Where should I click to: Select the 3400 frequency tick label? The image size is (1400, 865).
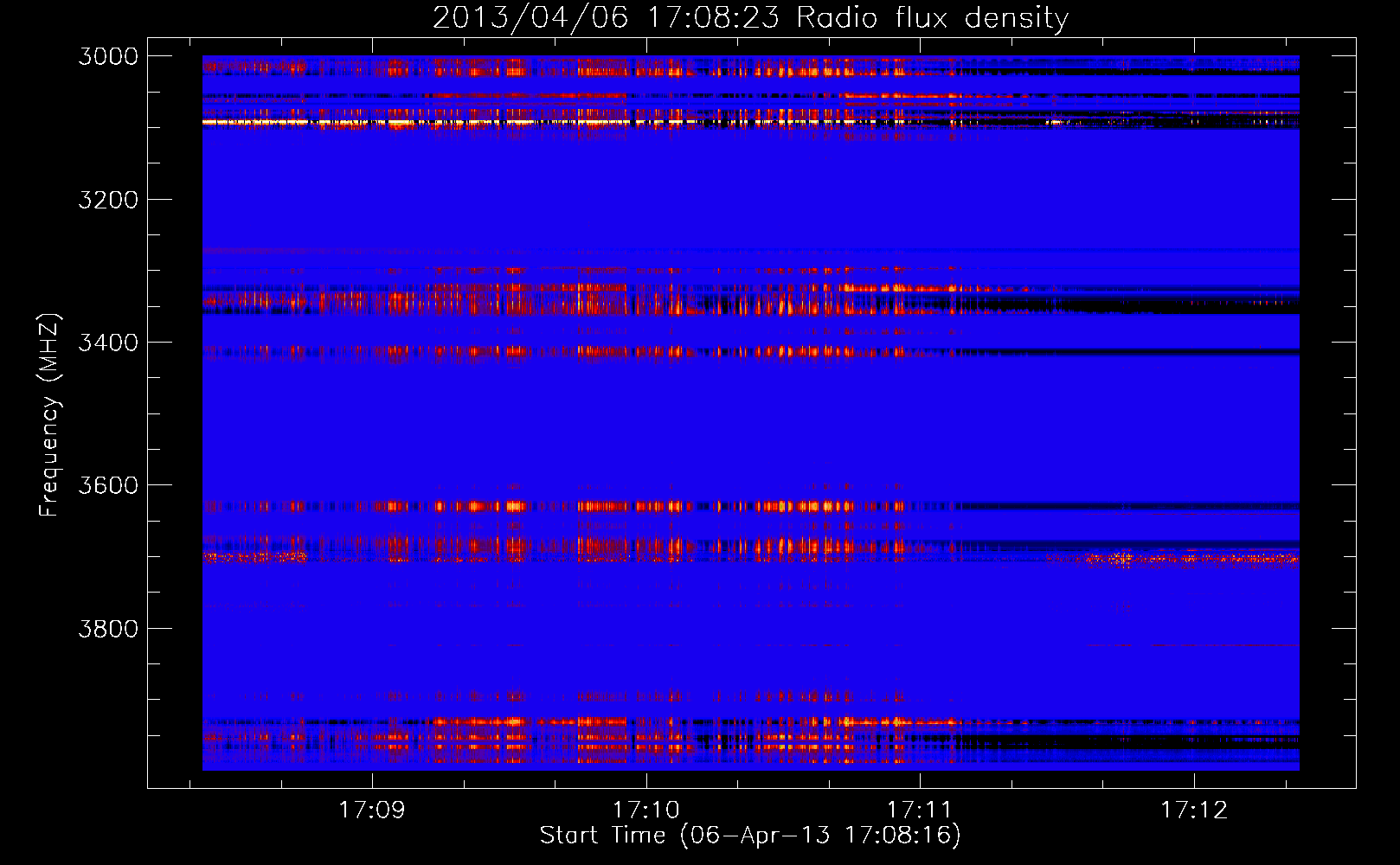click(x=108, y=343)
